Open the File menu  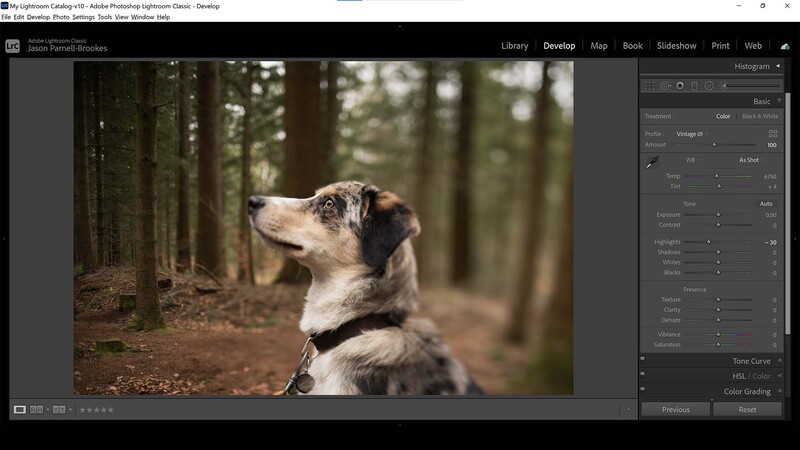point(6,17)
